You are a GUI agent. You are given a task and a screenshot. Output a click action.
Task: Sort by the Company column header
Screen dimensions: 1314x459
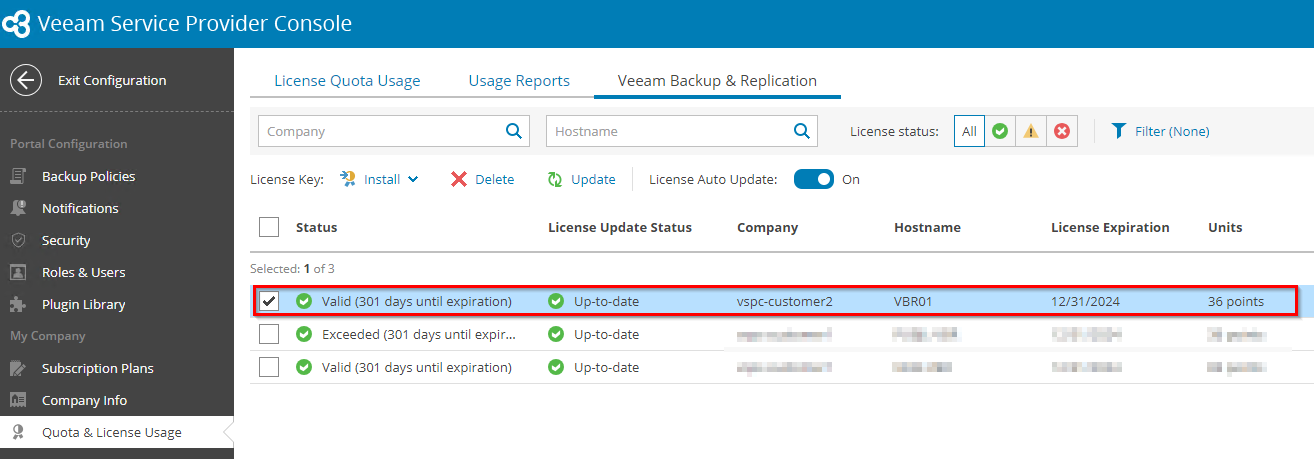point(767,227)
